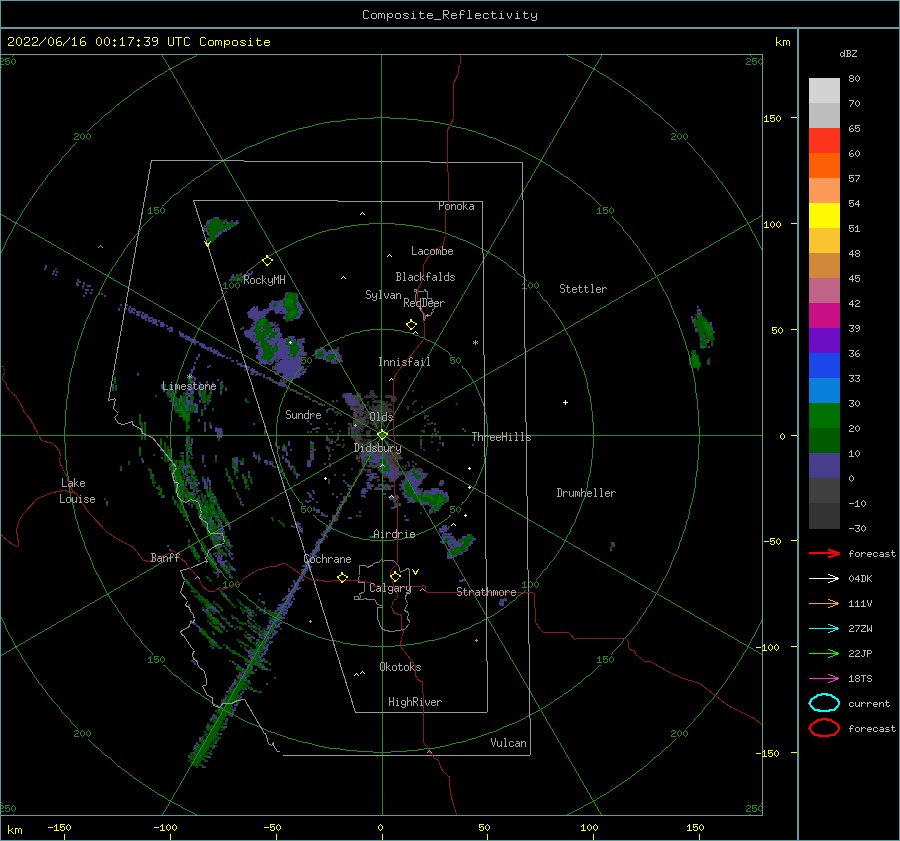Screen dimensions: 900x841
Task: Select the yellow diamond marker inside Calgary
Action: (395, 576)
